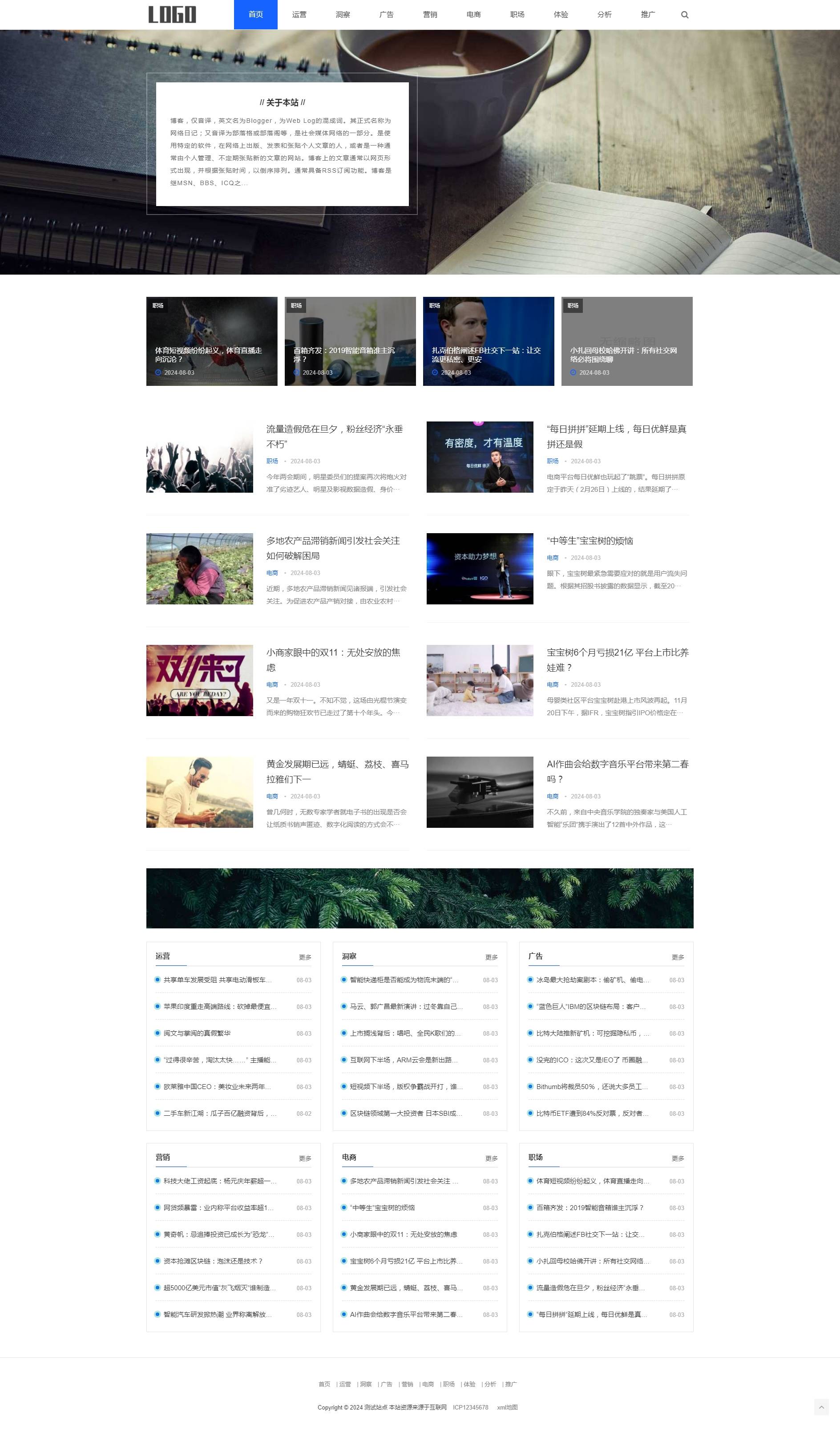Screen dimensions: 840x1446
Task: Click 更多 in the 运营 section
Action: tap(305, 957)
